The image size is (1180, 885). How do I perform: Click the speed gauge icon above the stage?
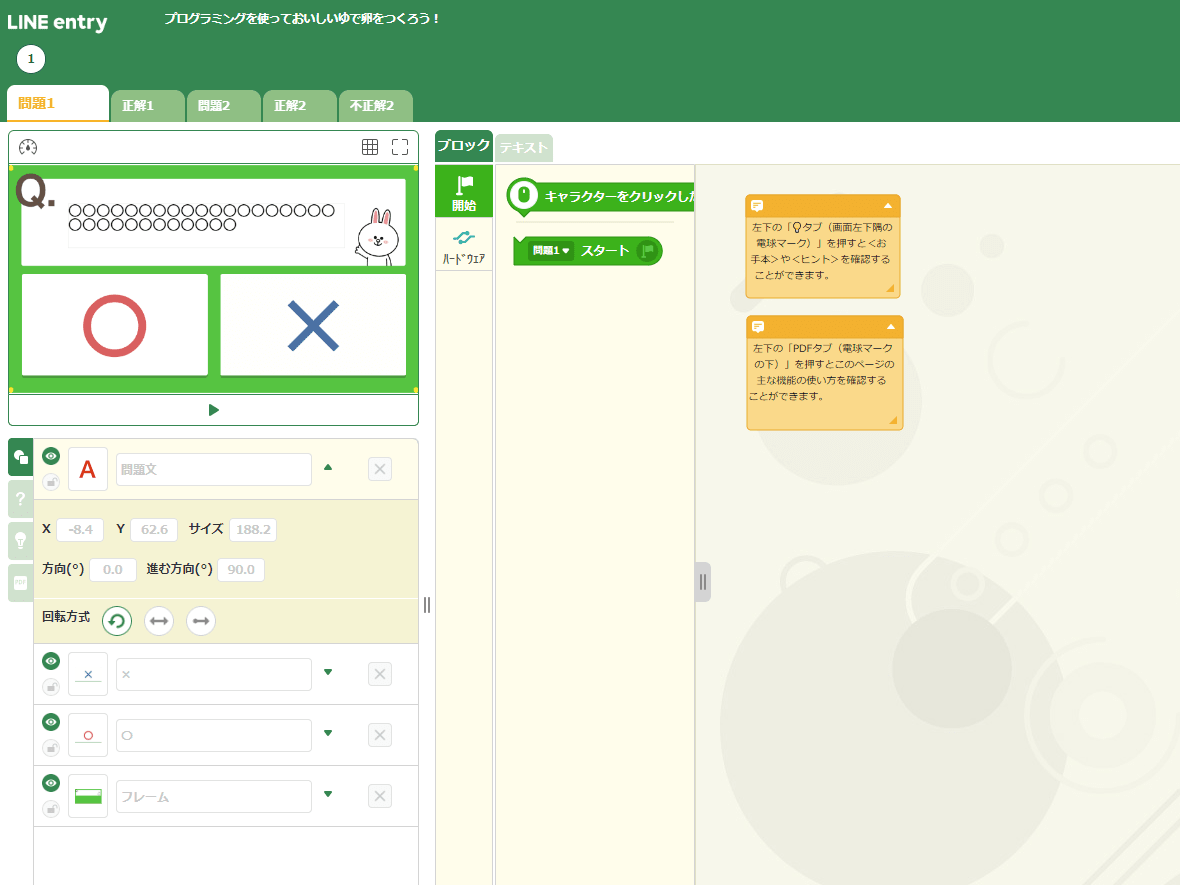point(28,147)
